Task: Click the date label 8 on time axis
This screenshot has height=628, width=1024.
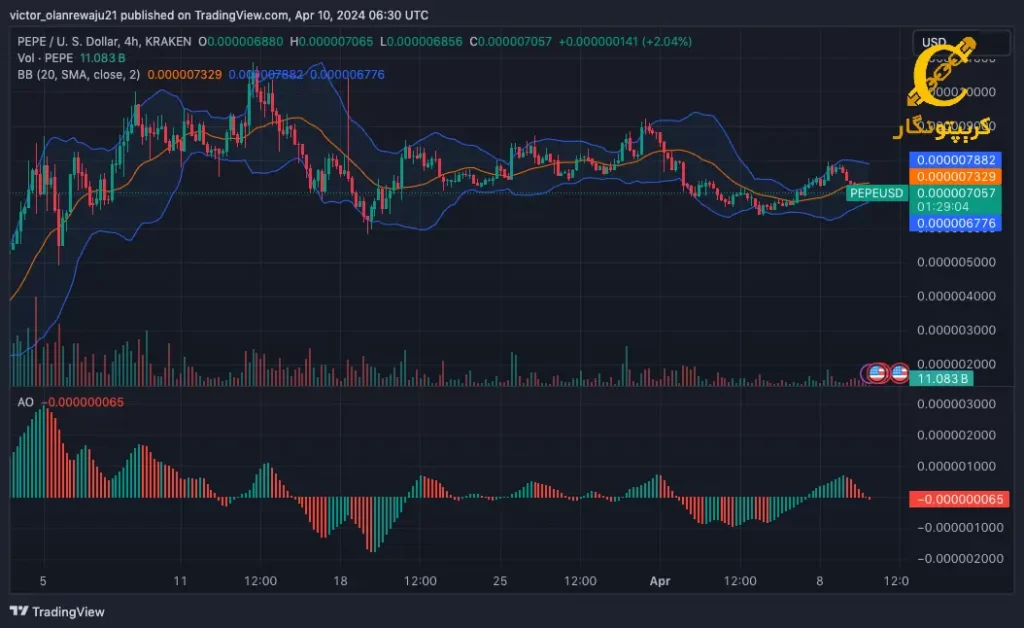Action: [820, 581]
